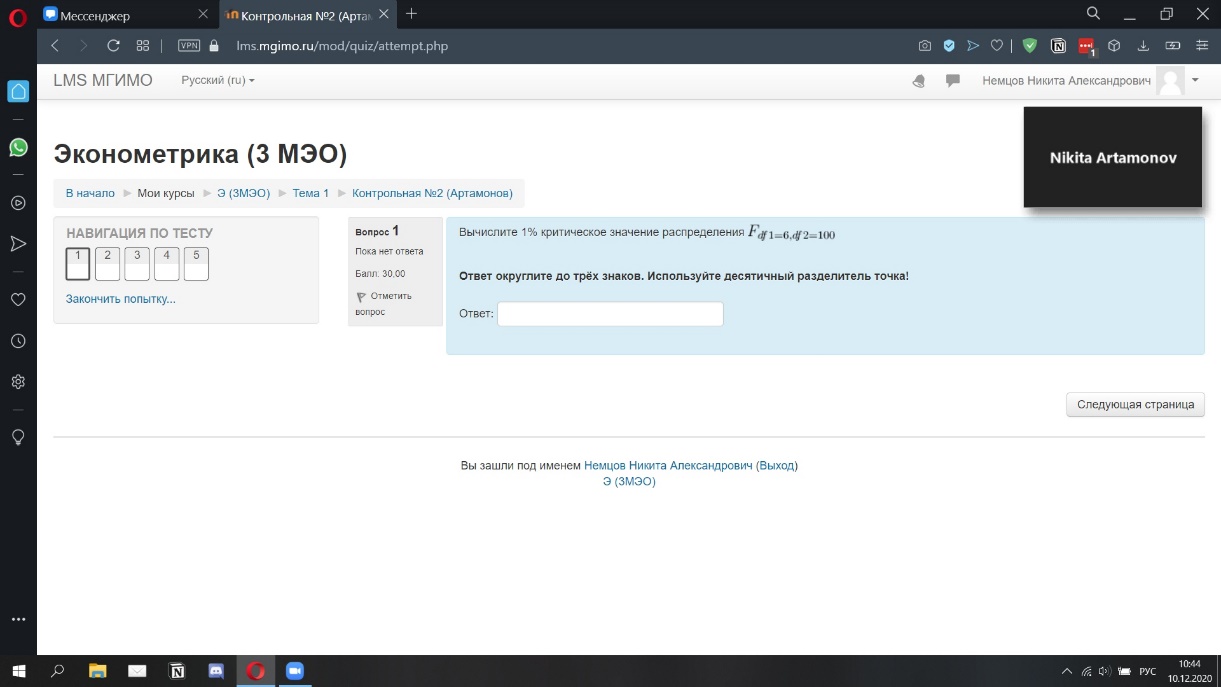
Task: Open a new tab with plus button
Action: coord(412,14)
